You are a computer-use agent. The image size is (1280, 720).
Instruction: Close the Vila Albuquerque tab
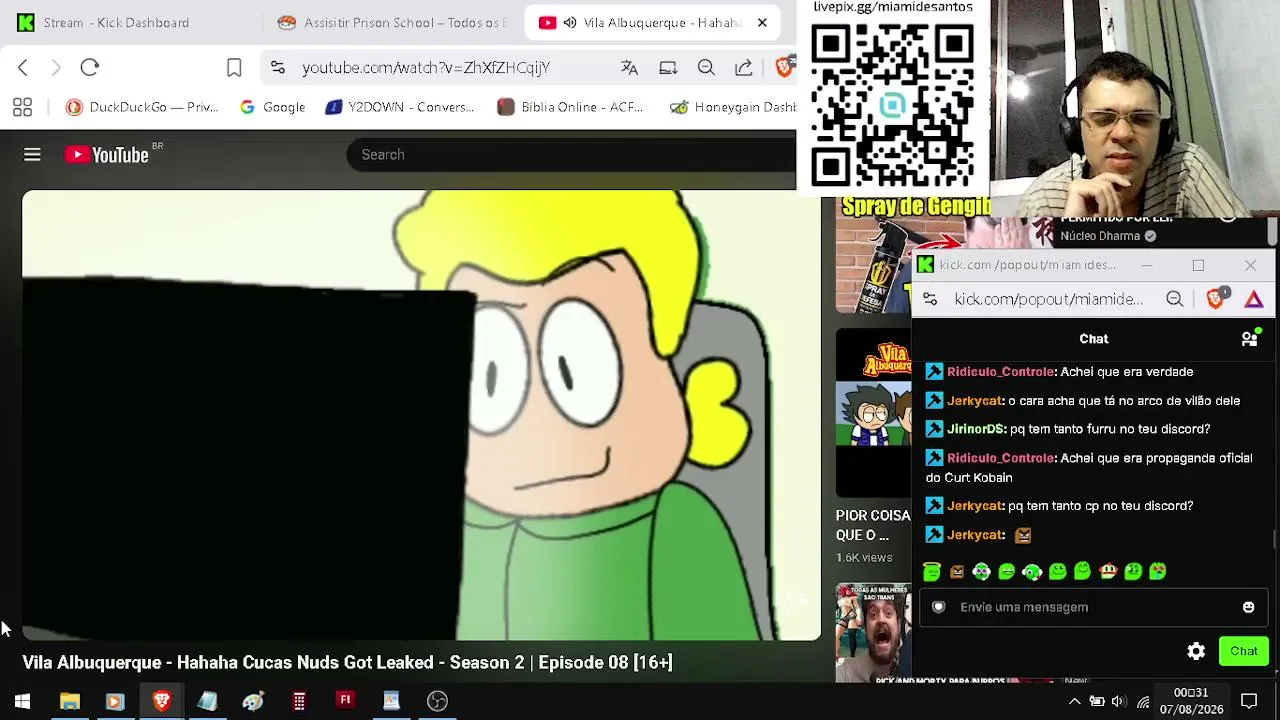coord(762,22)
